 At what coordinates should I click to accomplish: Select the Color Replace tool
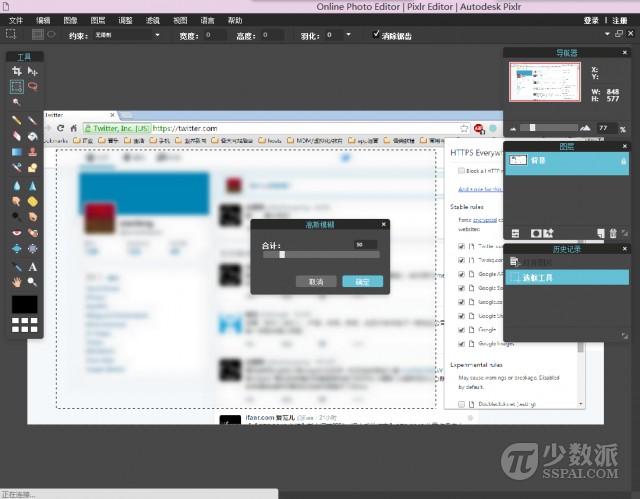[x=16, y=167]
